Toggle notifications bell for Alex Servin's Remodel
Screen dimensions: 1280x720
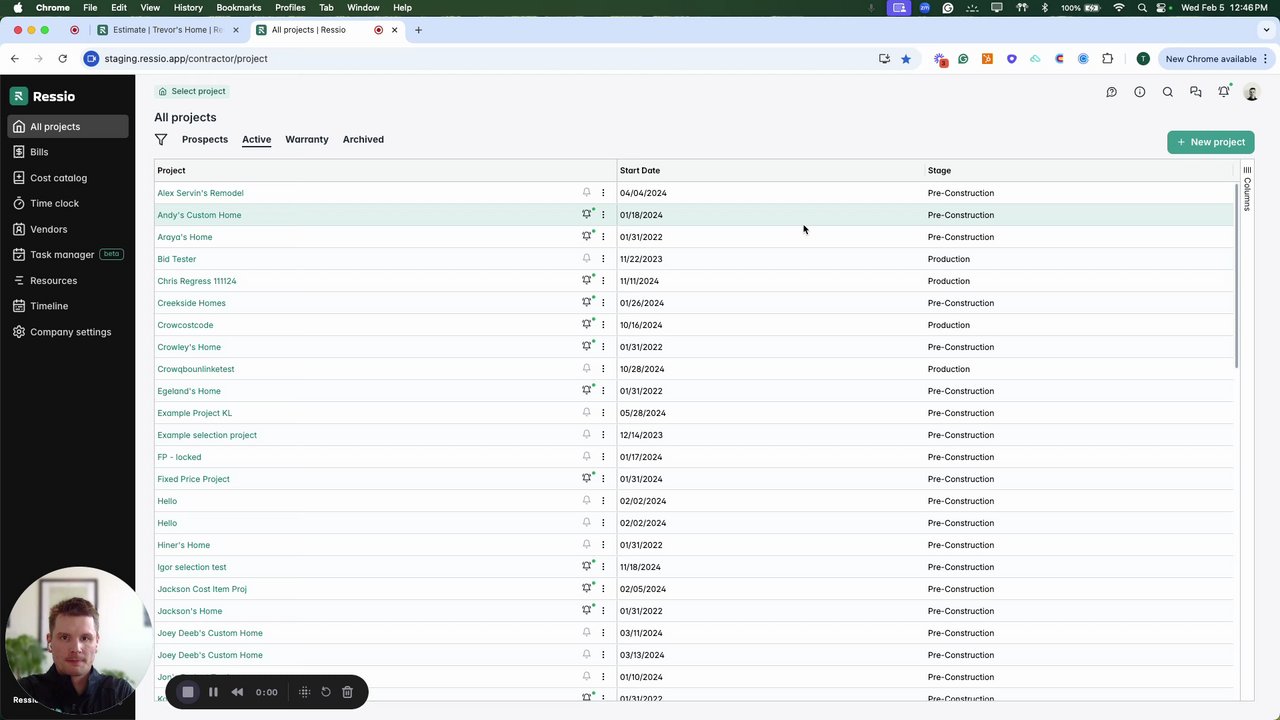click(587, 193)
